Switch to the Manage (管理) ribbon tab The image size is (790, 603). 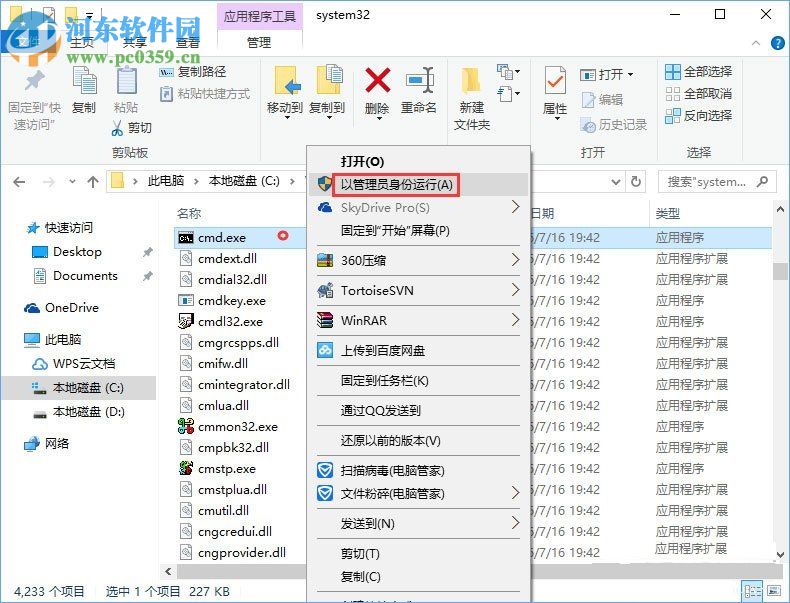click(x=259, y=42)
